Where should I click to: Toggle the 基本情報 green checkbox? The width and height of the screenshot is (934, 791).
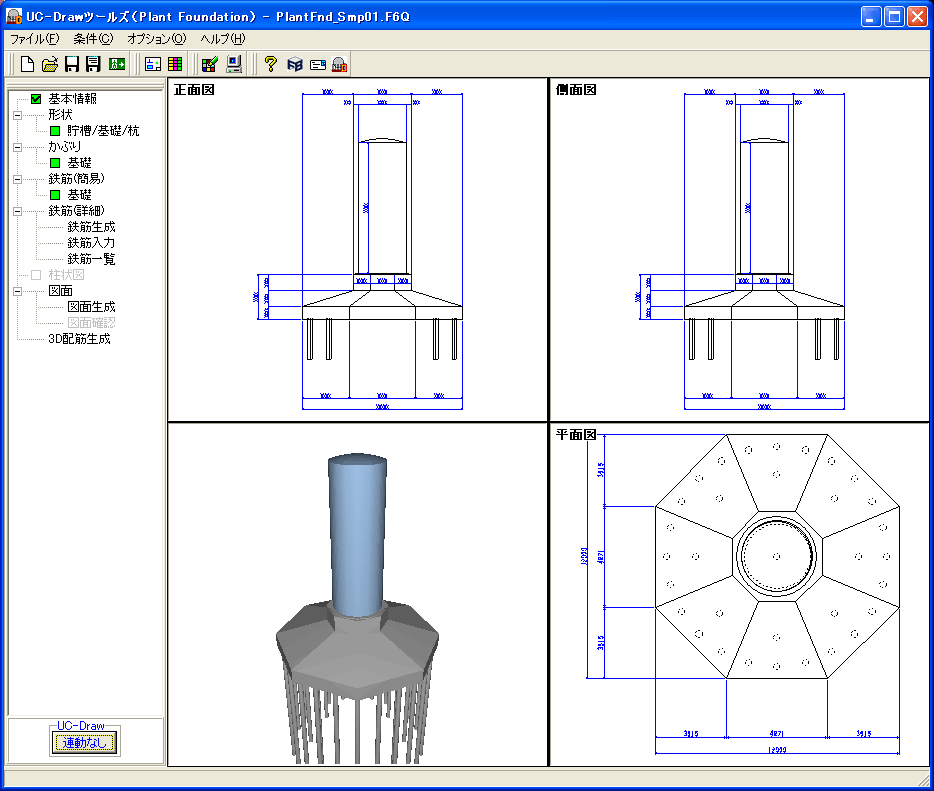point(36,99)
